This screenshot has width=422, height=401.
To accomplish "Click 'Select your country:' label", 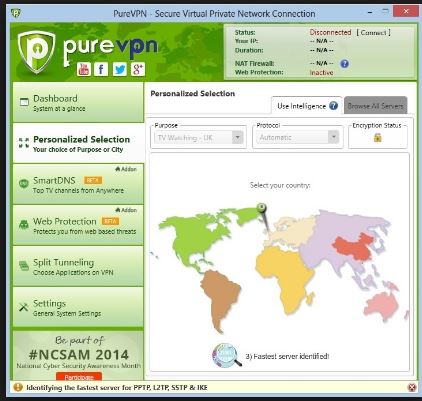I will (280, 185).
